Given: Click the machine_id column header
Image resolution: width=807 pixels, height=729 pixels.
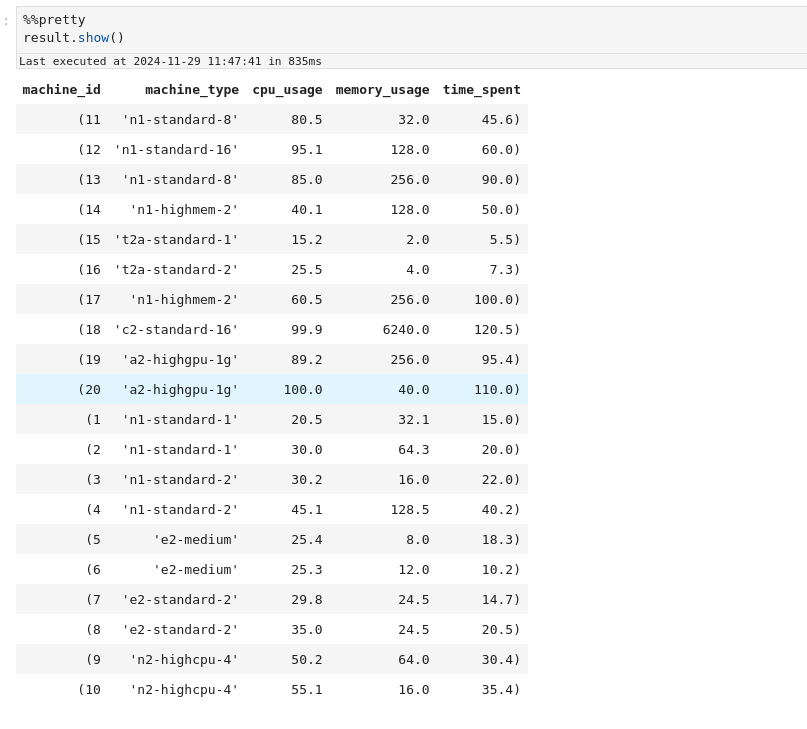Looking at the screenshot, I should 61,90.
